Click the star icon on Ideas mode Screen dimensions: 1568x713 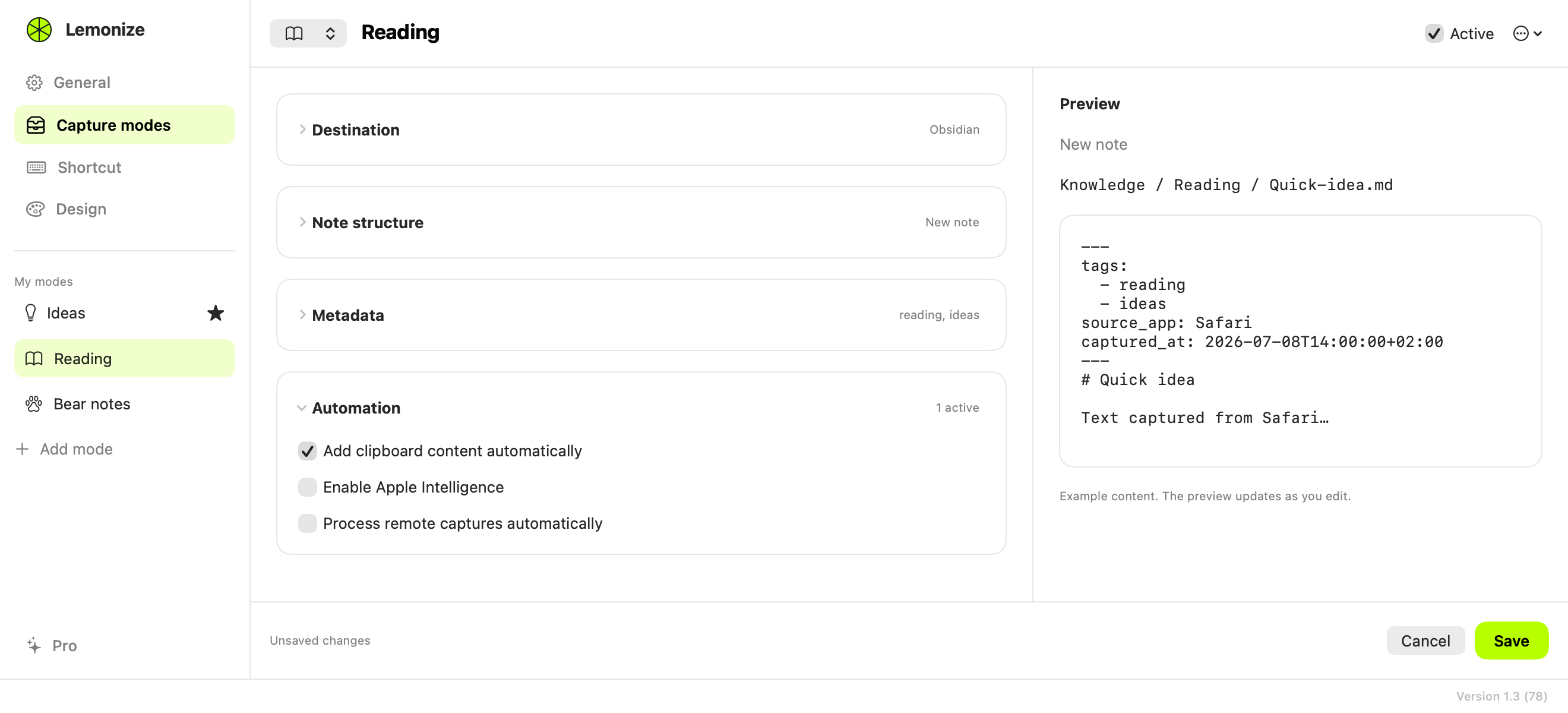click(x=216, y=313)
